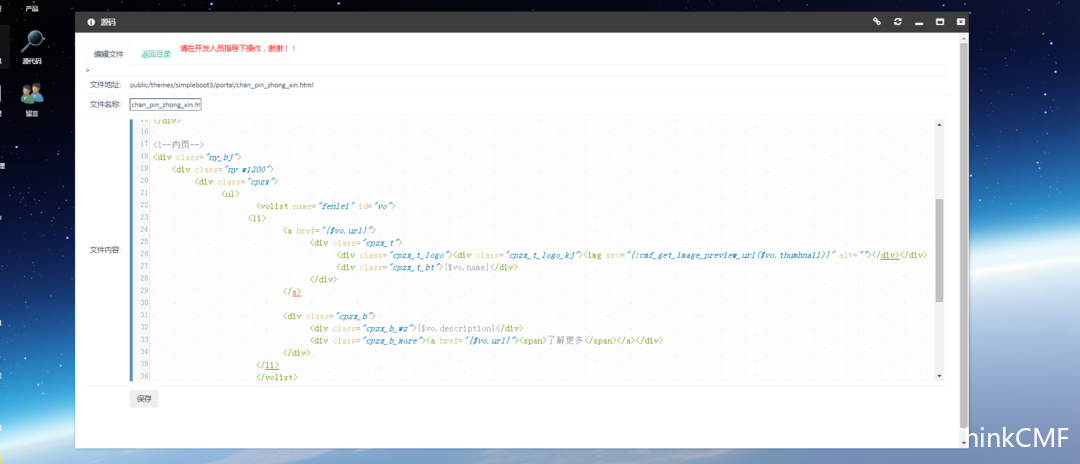Click line 19 with class ny w1200
The height and width of the screenshot is (464, 1080).
tap(223, 169)
